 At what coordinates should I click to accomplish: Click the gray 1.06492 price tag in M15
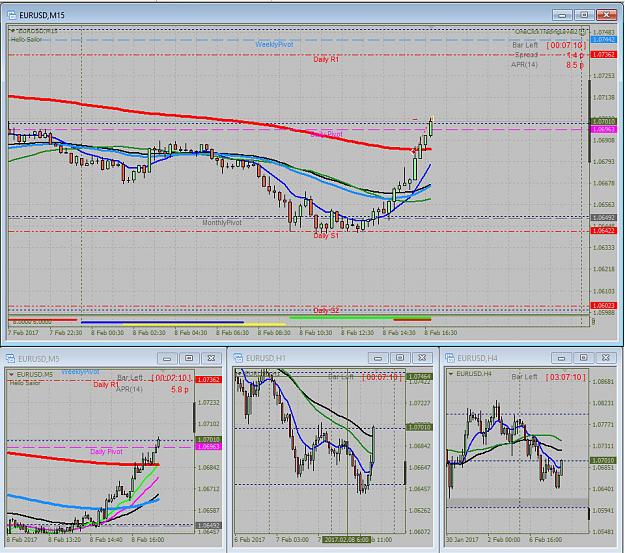pos(604,218)
